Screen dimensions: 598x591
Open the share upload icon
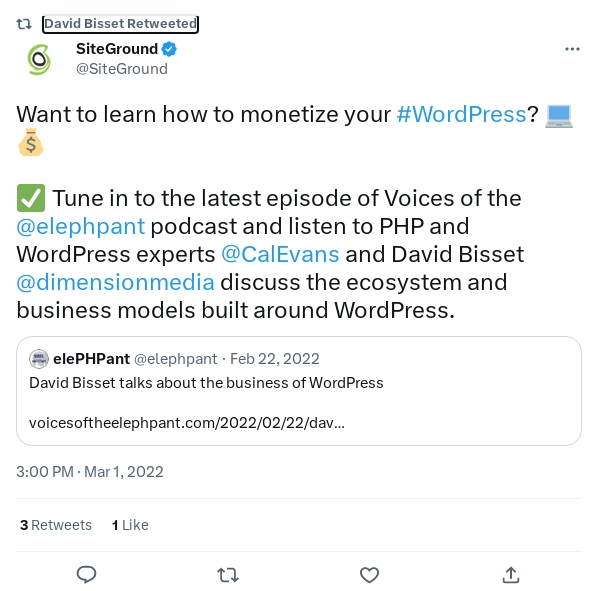tap(511, 575)
